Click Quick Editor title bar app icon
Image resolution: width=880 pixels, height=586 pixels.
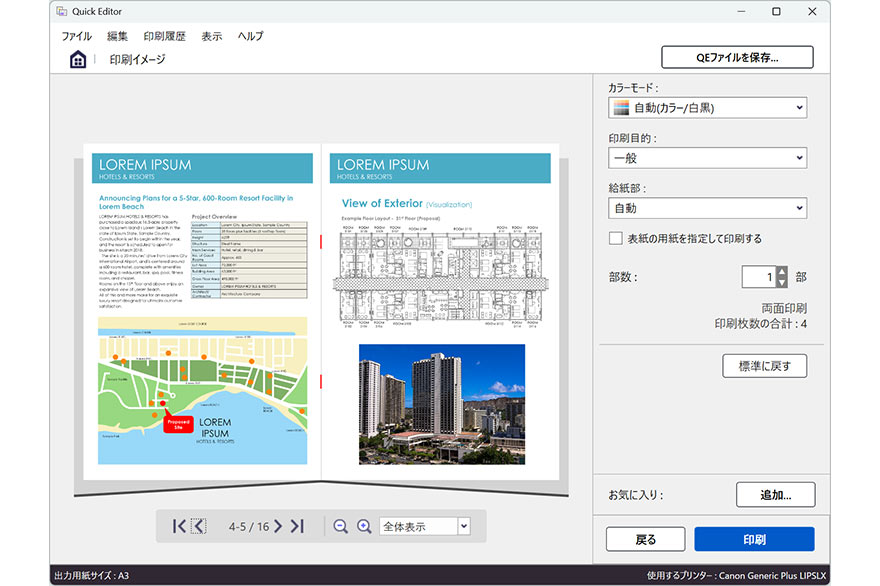[x=61, y=11]
